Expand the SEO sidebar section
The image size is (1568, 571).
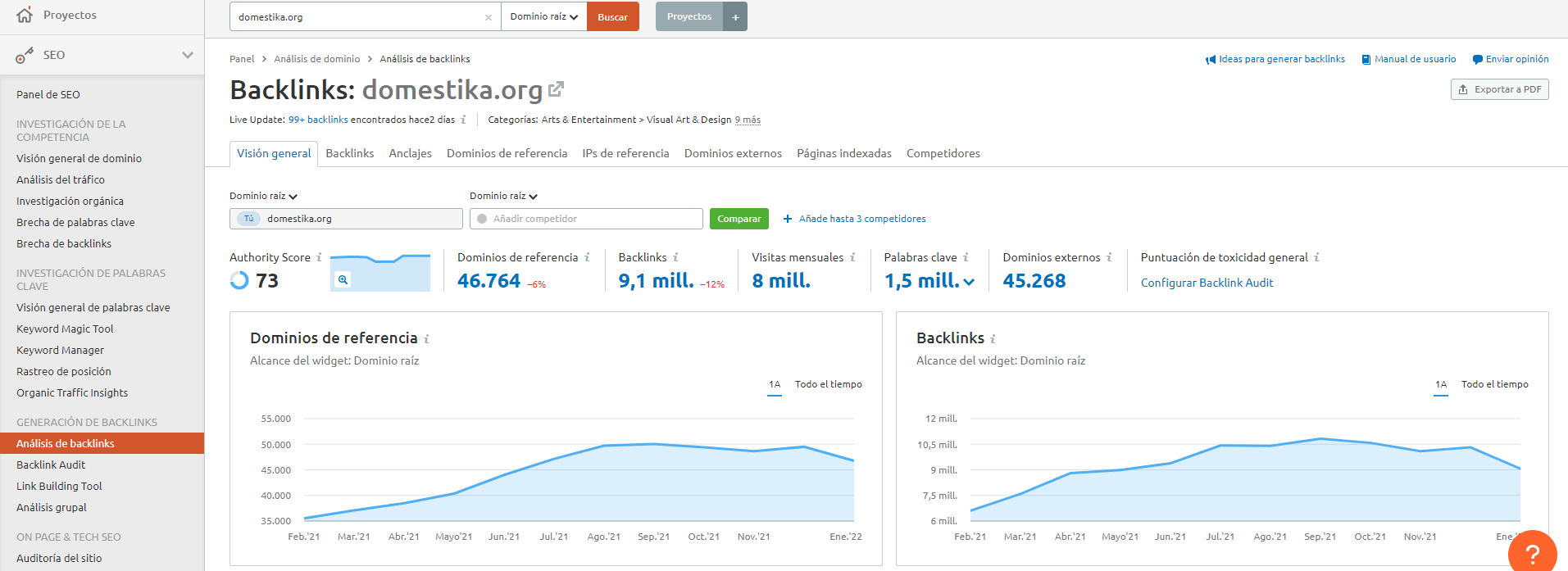coord(188,55)
